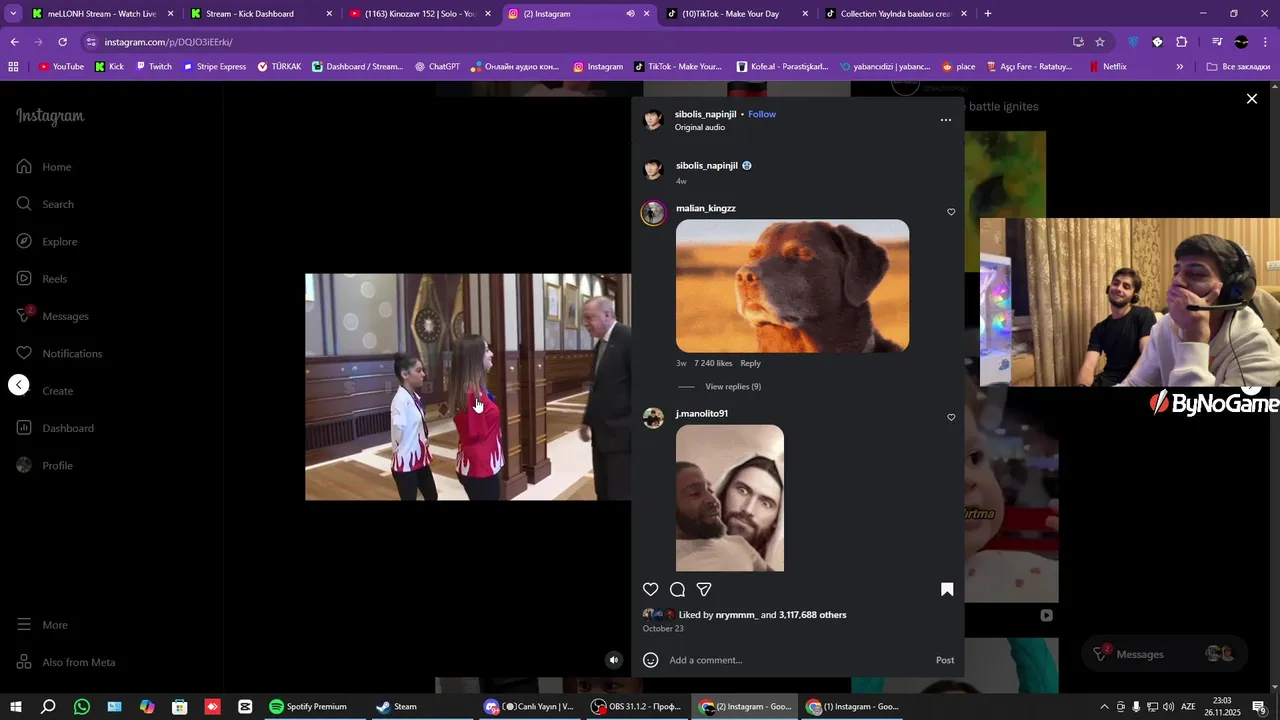Viewport: 1280px width, 720px height.
Task: Open the Jesus meme in j.manolito91's comment
Action: click(x=730, y=498)
